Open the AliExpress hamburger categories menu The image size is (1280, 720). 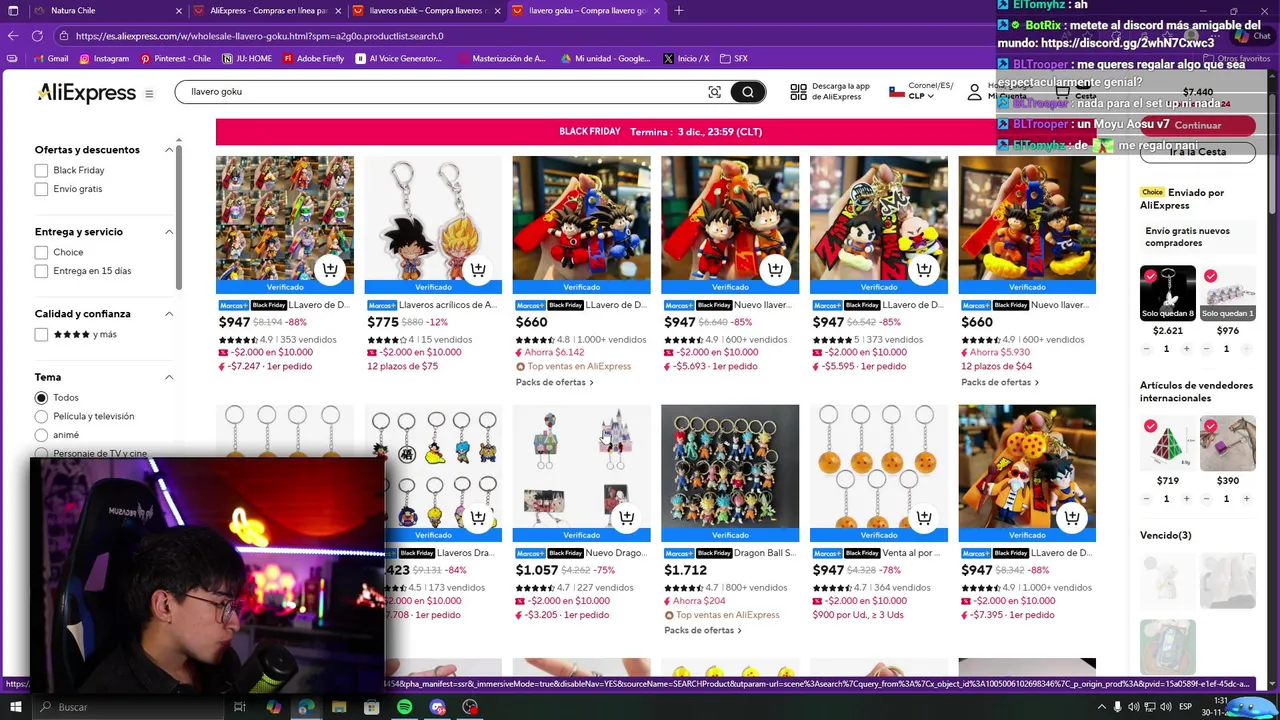pos(149,94)
